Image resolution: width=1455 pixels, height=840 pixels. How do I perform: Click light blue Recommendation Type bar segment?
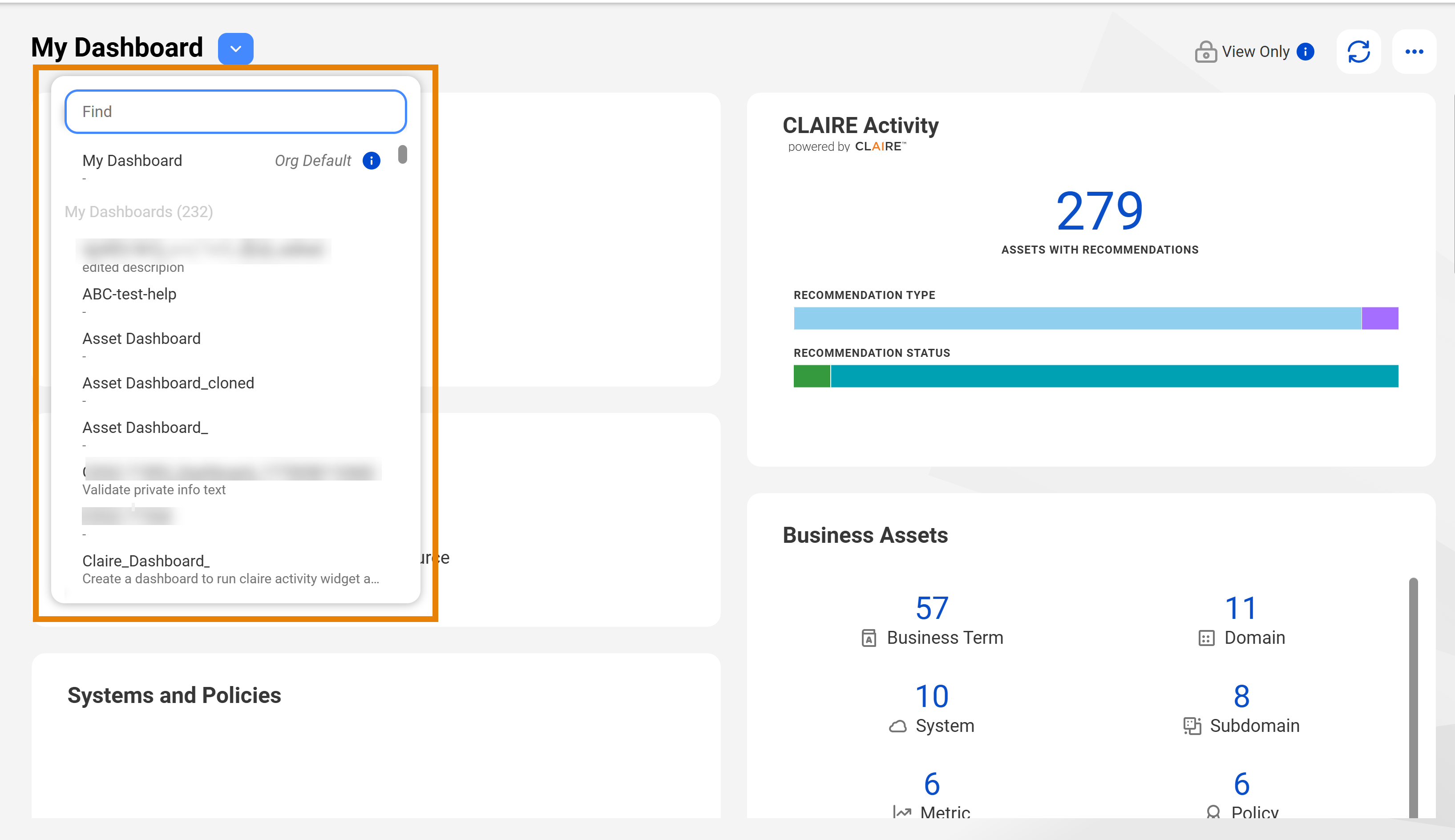[1078, 319]
